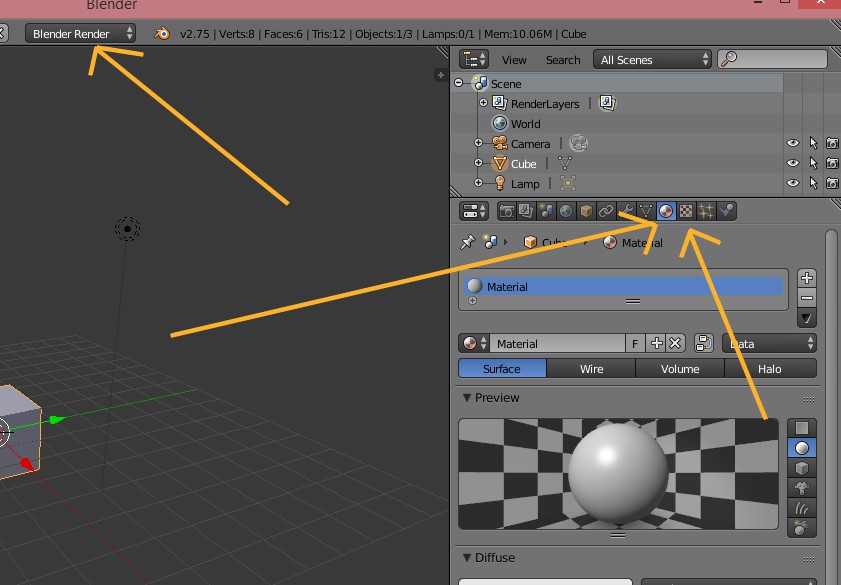Open material link Data dropdown
This screenshot has height=585, width=841.
(770, 343)
